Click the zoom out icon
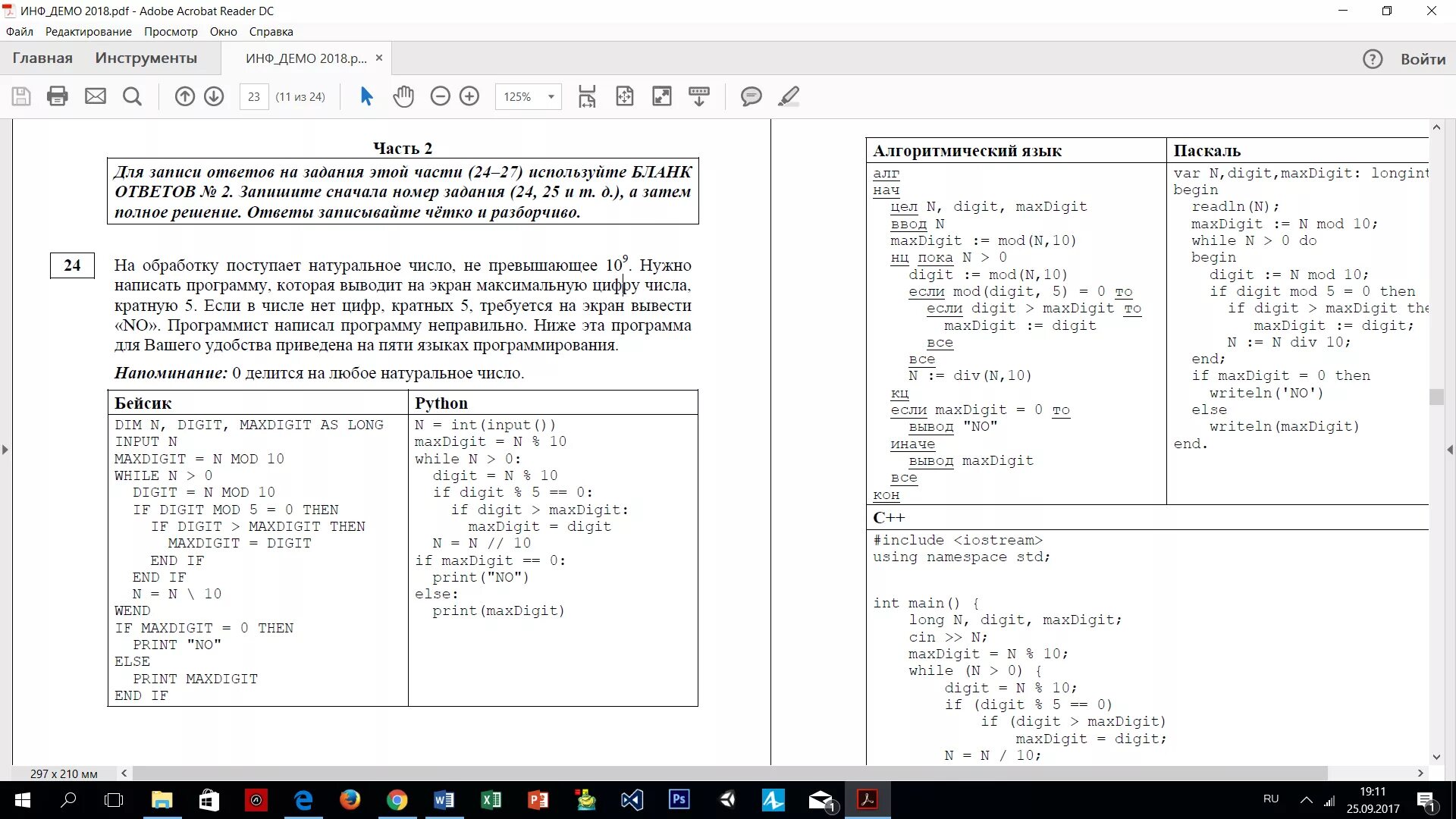The height and width of the screenshot is (819, 1456). click(x=440, y=96)
